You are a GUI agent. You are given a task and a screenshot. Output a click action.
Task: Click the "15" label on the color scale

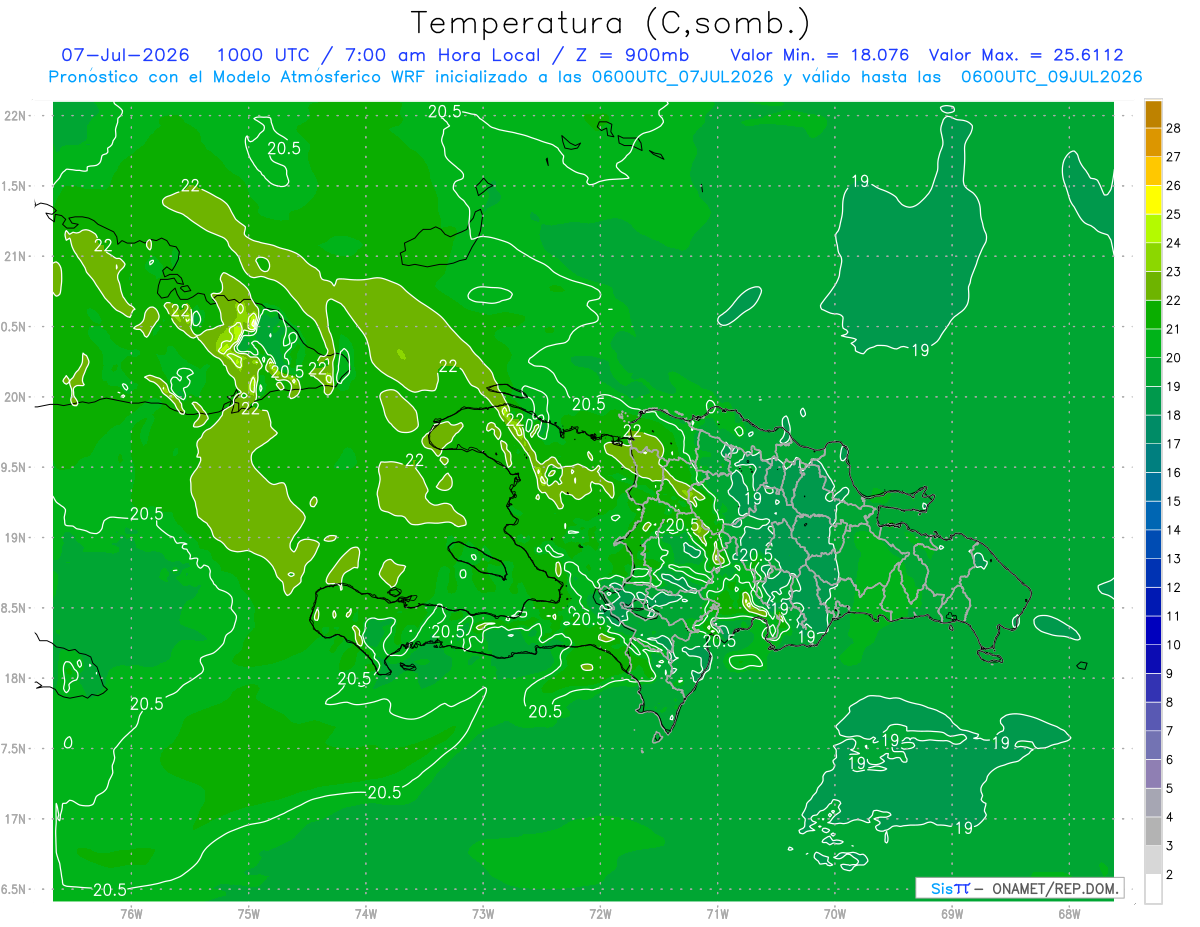click(x=1174, y=502)
